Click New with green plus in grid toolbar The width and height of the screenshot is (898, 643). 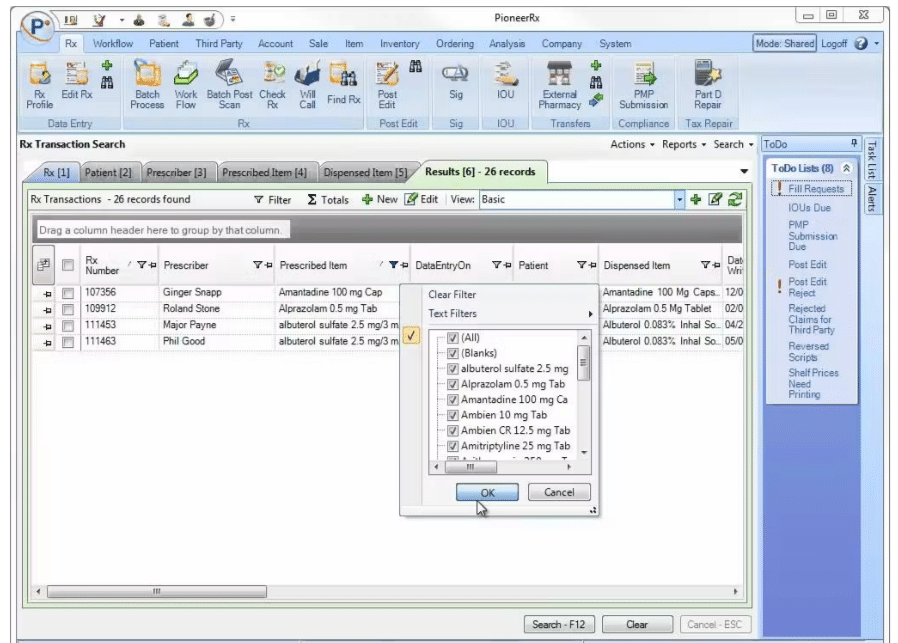(380, 199)
